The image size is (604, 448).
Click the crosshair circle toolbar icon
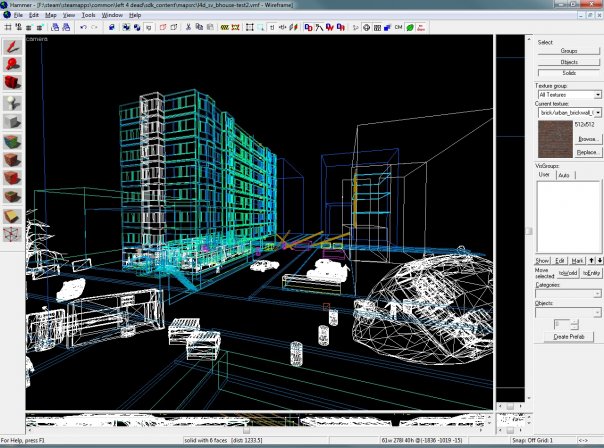point(366,27)
